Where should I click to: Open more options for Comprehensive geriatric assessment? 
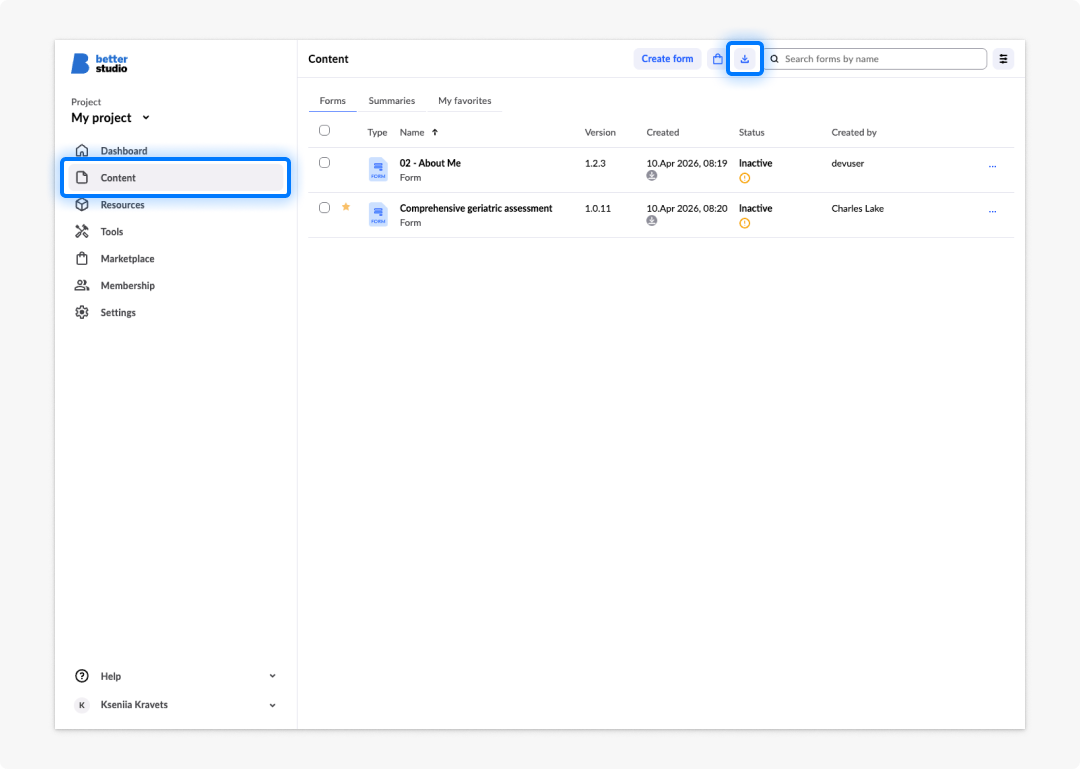pyautogui.click(x=993, y=212)
